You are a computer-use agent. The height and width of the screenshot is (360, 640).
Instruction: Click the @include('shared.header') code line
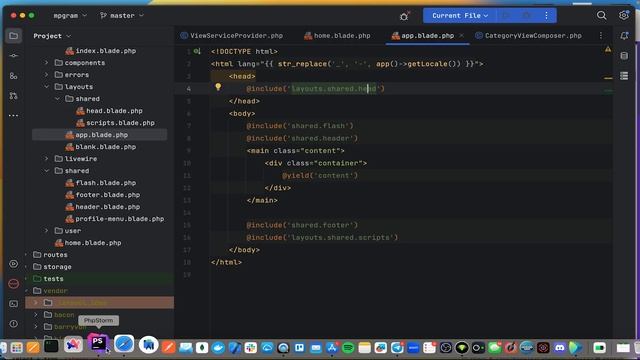(x=302, y=138)
